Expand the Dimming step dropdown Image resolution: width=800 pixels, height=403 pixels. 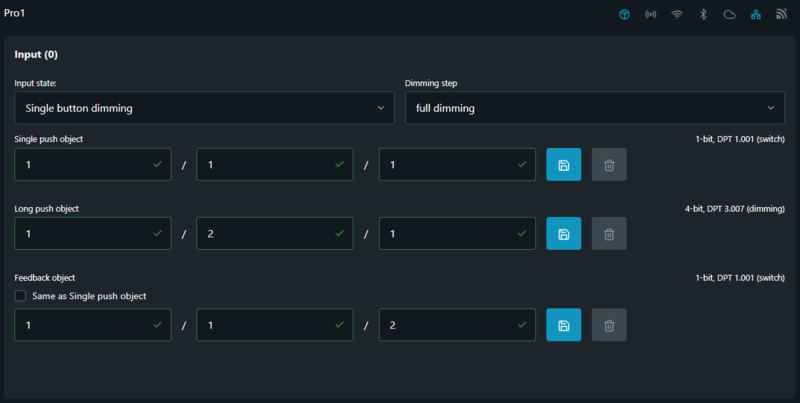click(x=594, y=108)
